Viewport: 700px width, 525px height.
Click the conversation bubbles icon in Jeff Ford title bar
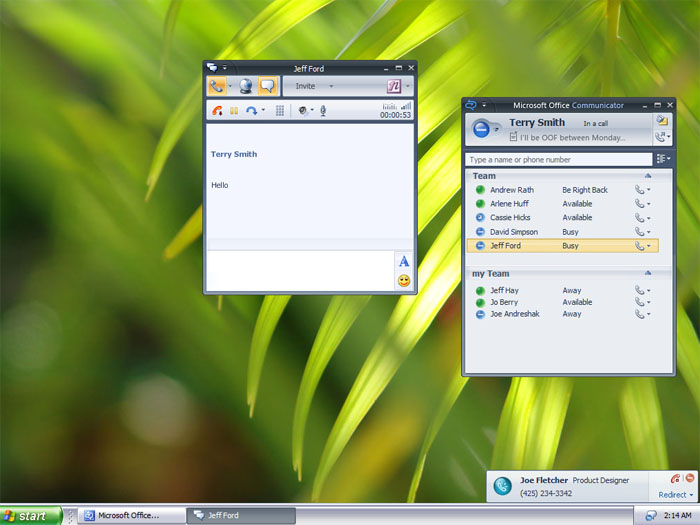pos(212,68)
